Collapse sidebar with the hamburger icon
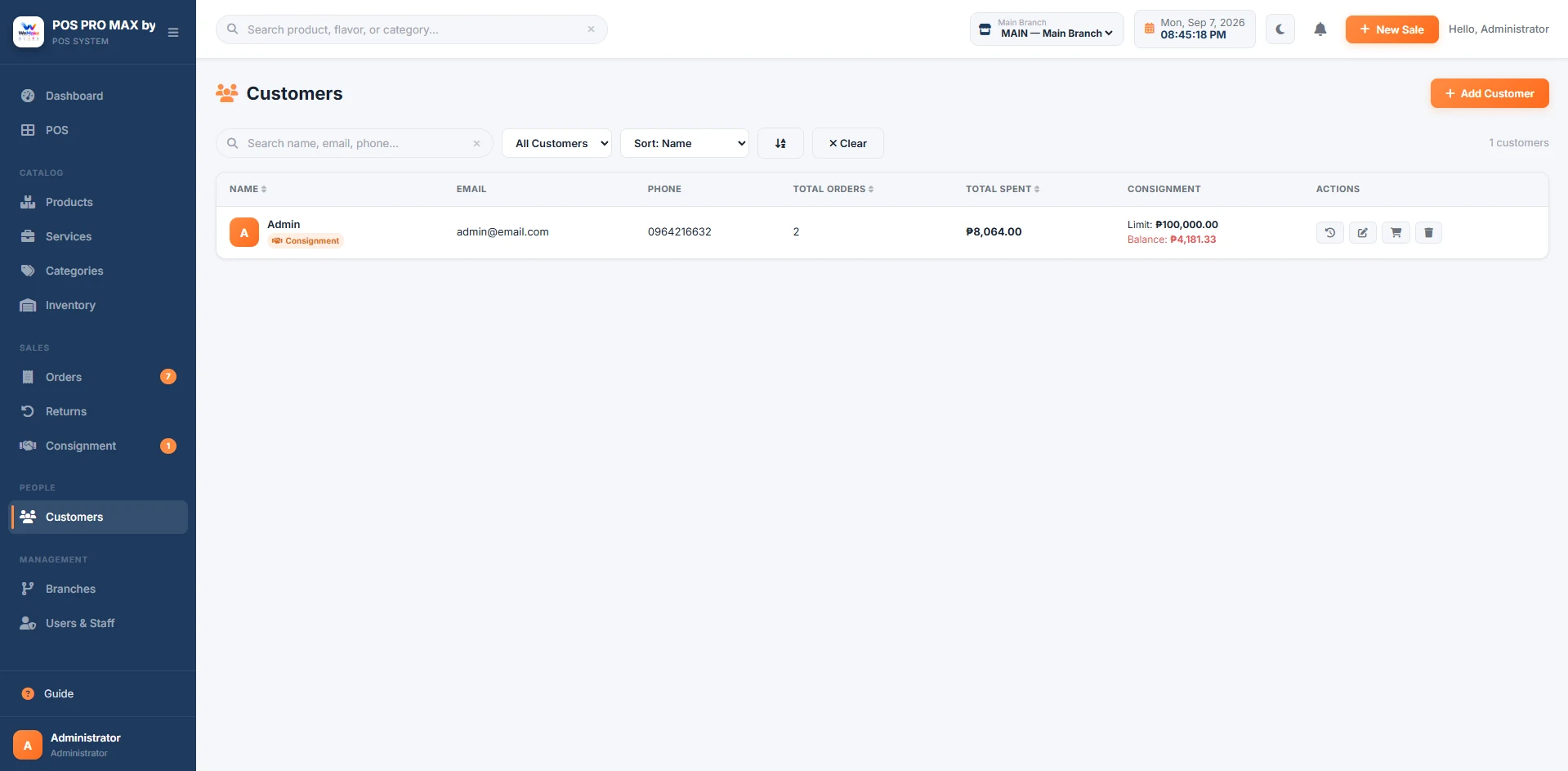This screenshot has width=1568, height=771. pos(173,33)
